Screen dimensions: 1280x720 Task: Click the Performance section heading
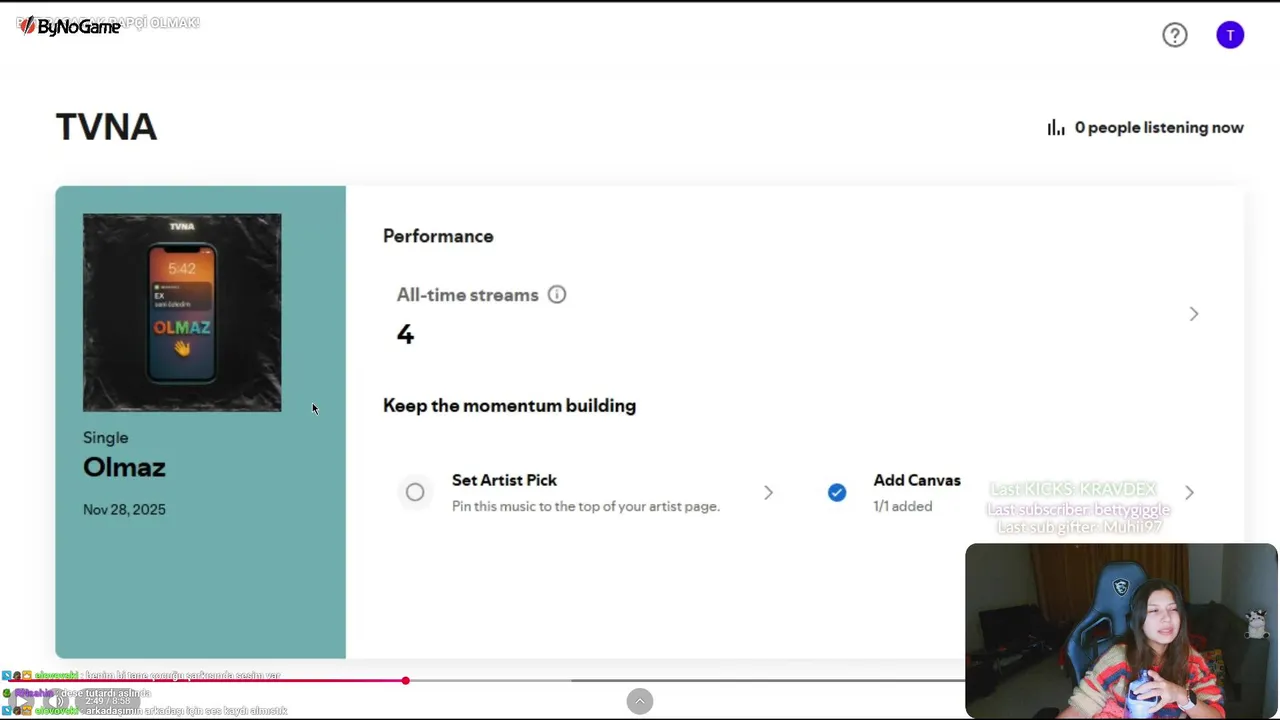[x=438, y=236]
